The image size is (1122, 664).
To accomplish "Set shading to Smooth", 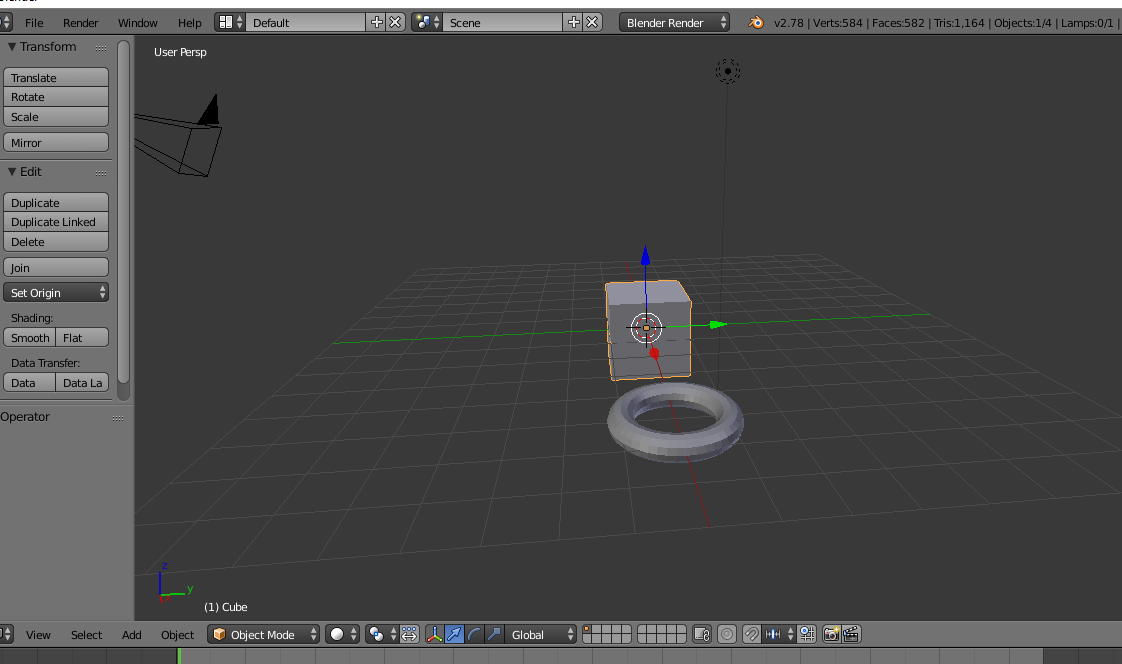I will (29, 338).
